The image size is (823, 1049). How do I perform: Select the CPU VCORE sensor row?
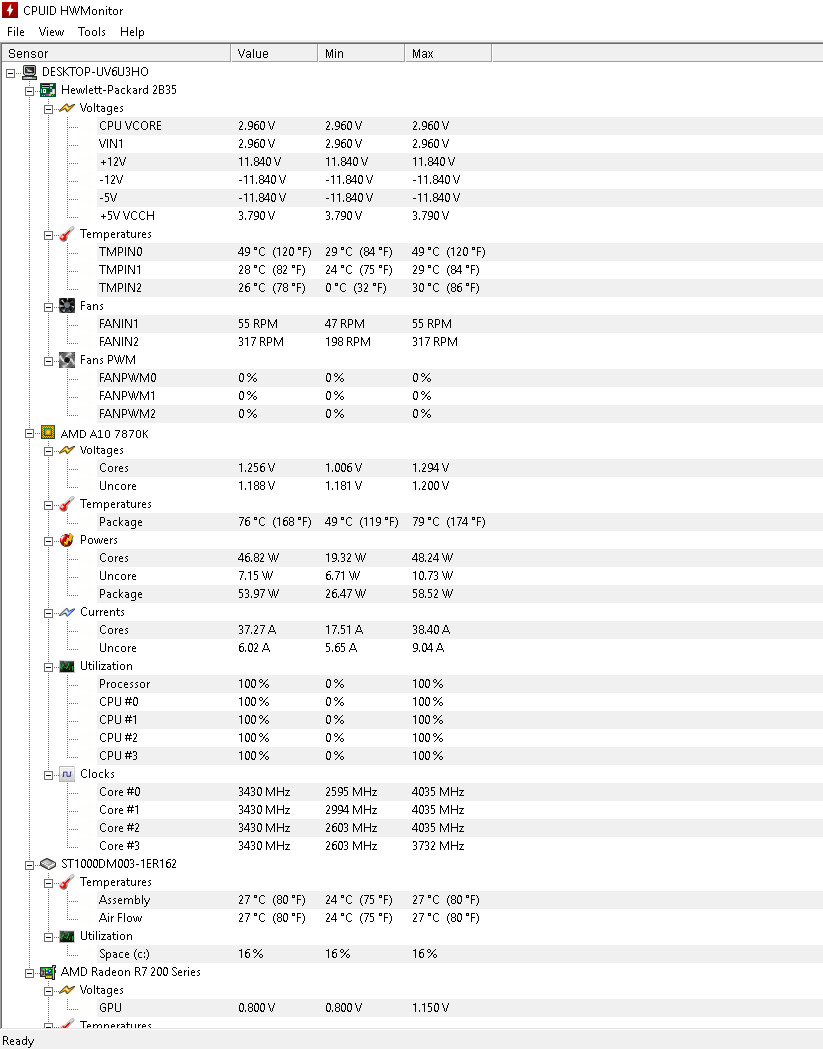pos(130,126)
